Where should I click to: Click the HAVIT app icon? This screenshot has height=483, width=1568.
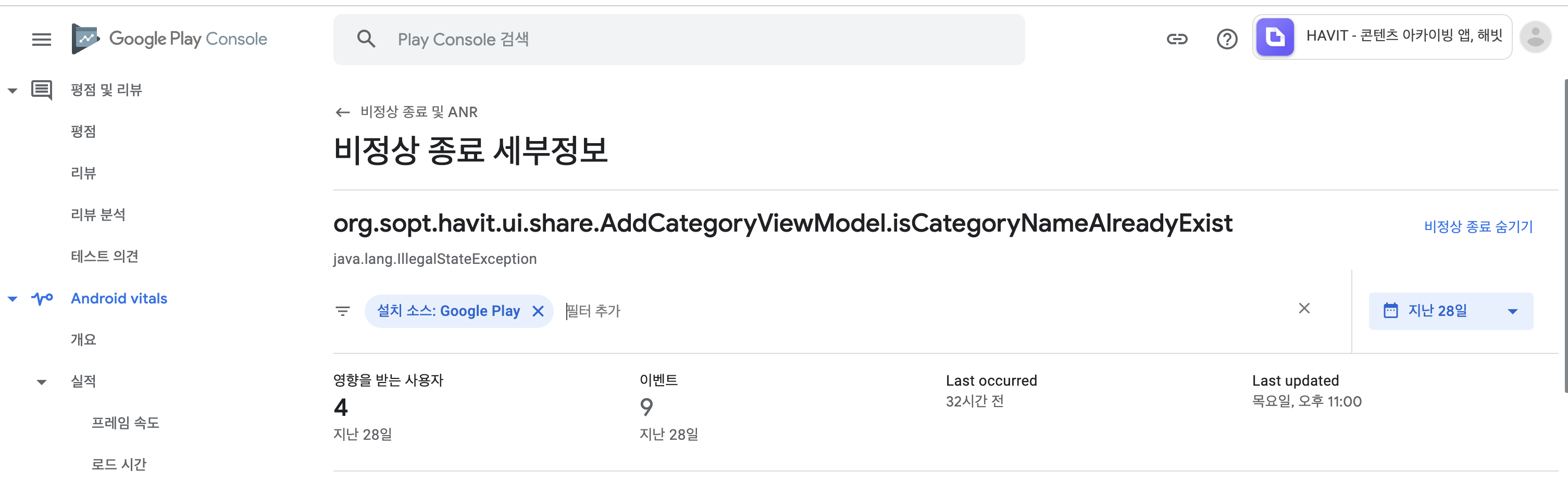[x=1275, y=36]
